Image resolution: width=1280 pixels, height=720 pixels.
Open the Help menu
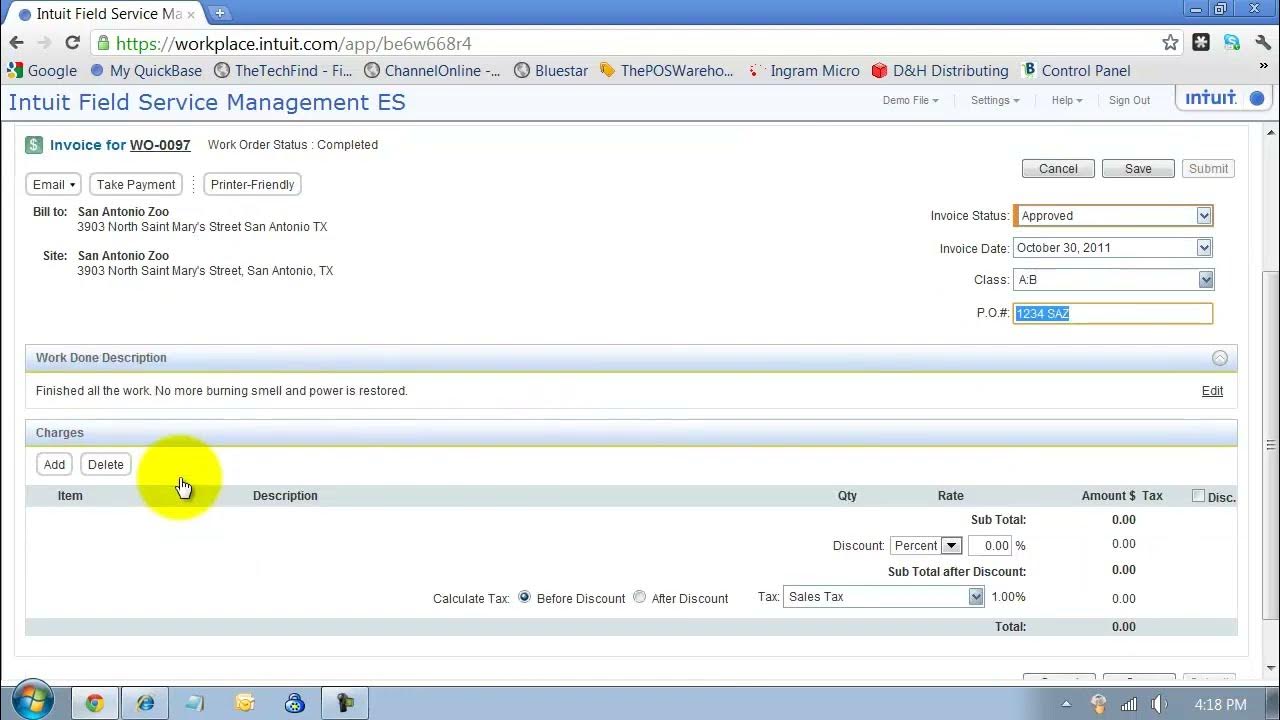click(x=1066, y=100)
